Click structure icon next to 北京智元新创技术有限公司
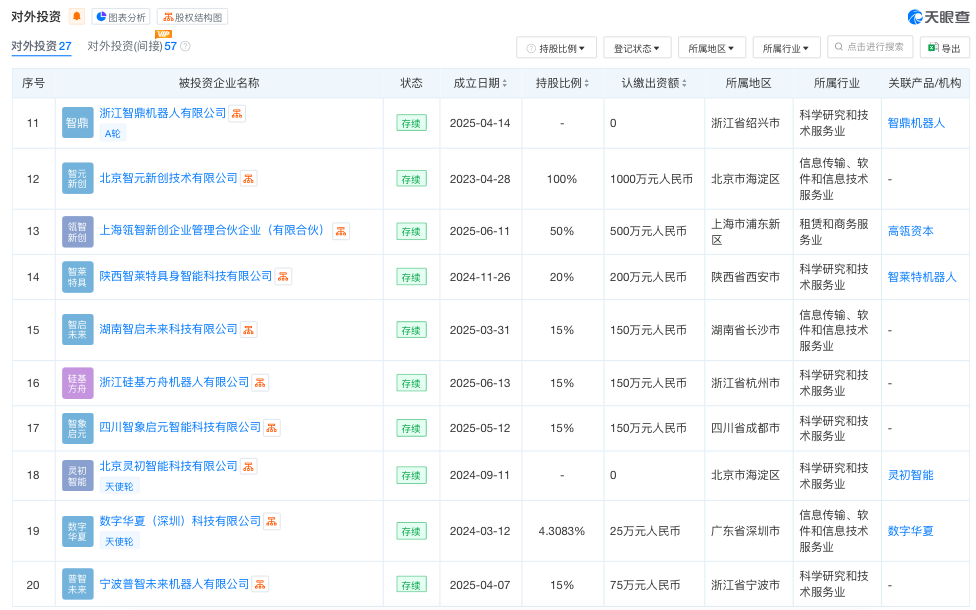Image resolution: width=976 pixels, height=610 pixels. click(248, 178)
